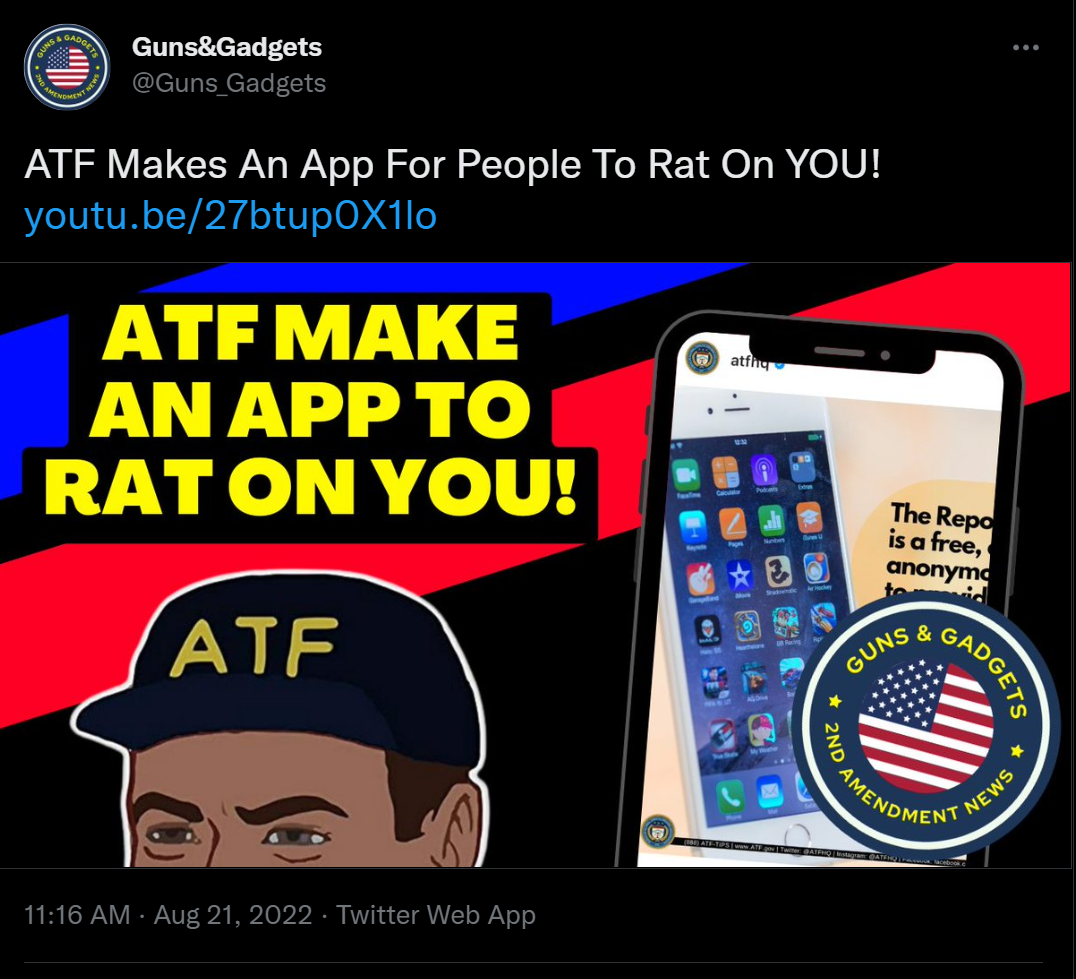
Task: Open the @Guns_Gadgets handle link
Action: point(229,83)
